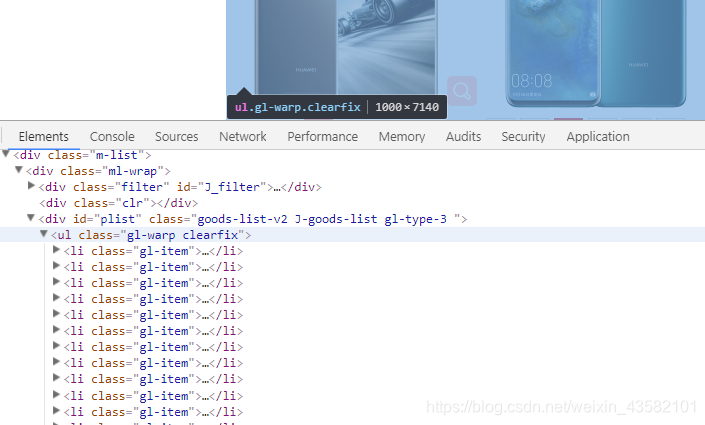Select the div filter J_filter element row
Screen dimensions: 705x425
coord(352,187)
